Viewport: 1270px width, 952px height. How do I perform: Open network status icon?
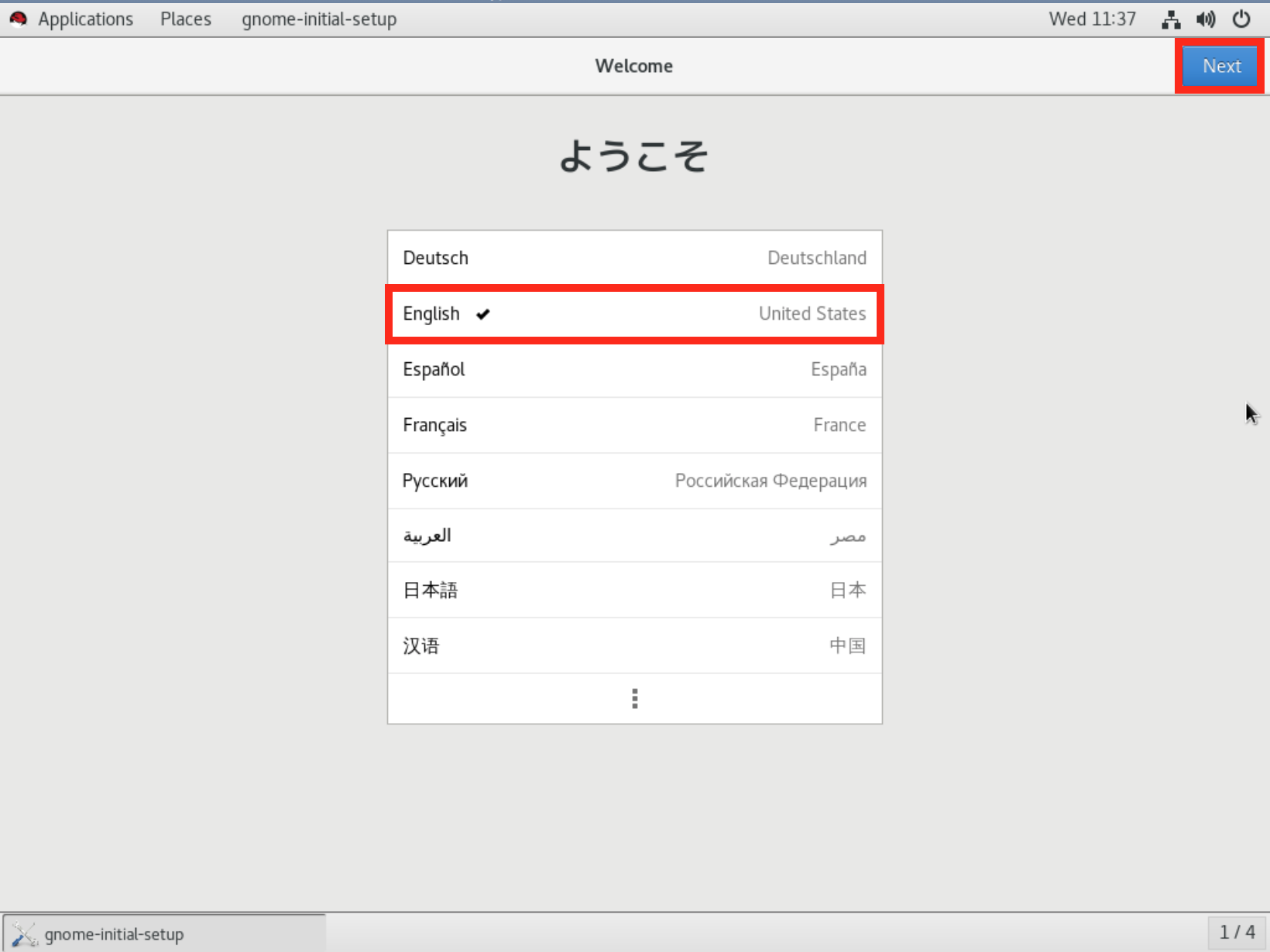1171,19
